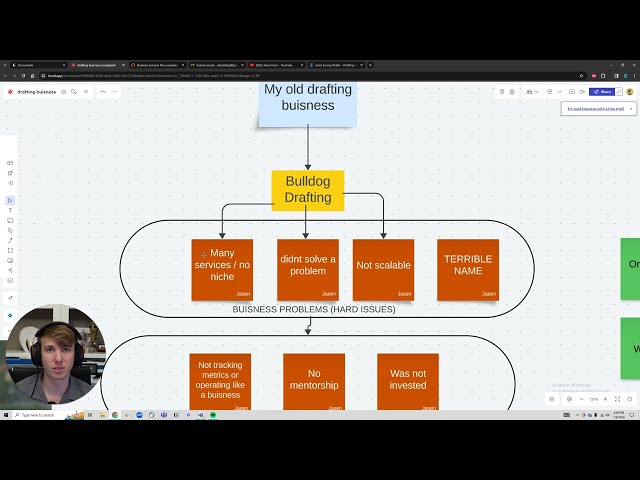Switch to the drafting business Lucidspark tab
The height and width of the screenshot is (480, 640).
click(97, 65)
